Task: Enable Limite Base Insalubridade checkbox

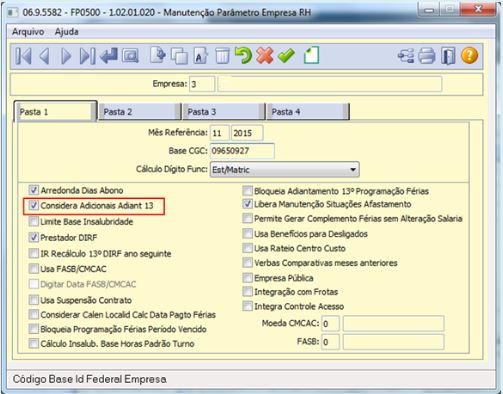Action: tap(33, 221)
